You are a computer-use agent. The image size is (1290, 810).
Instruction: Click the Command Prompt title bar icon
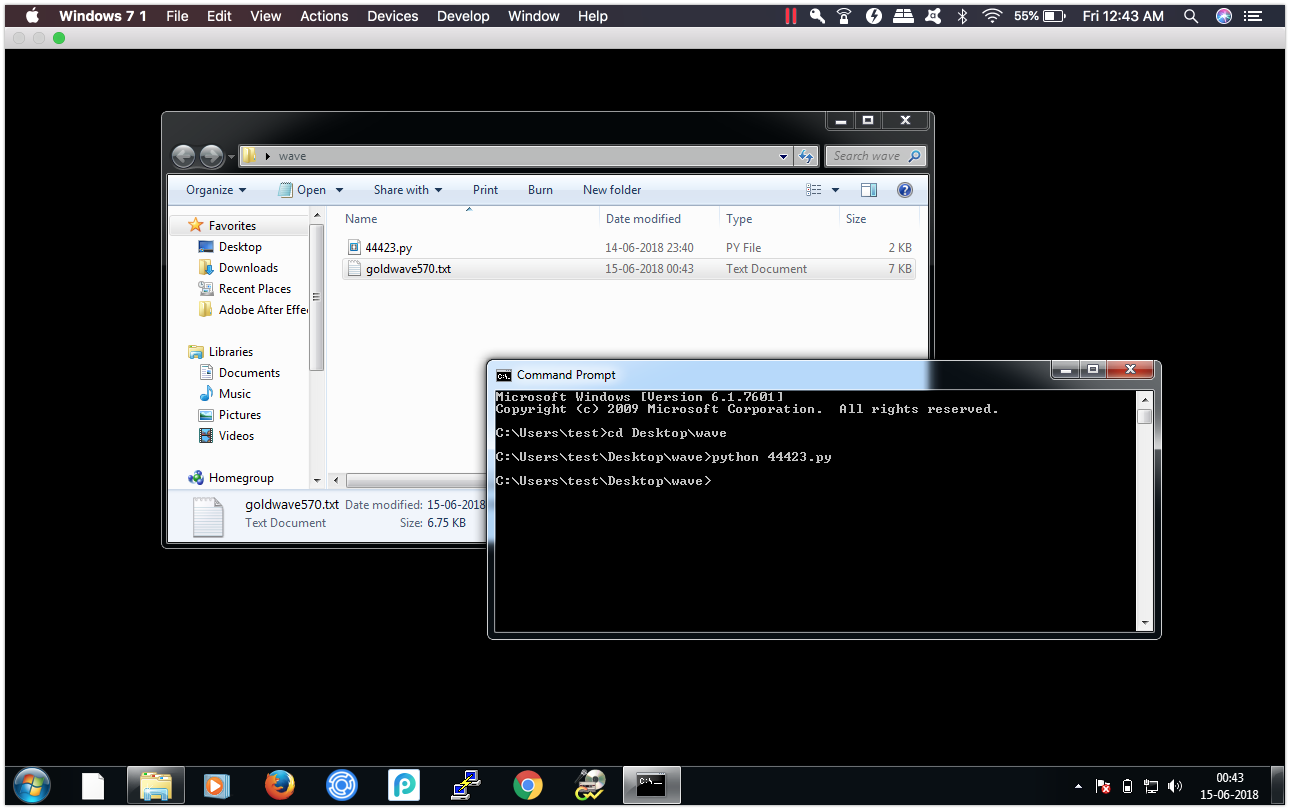point(504,375)
